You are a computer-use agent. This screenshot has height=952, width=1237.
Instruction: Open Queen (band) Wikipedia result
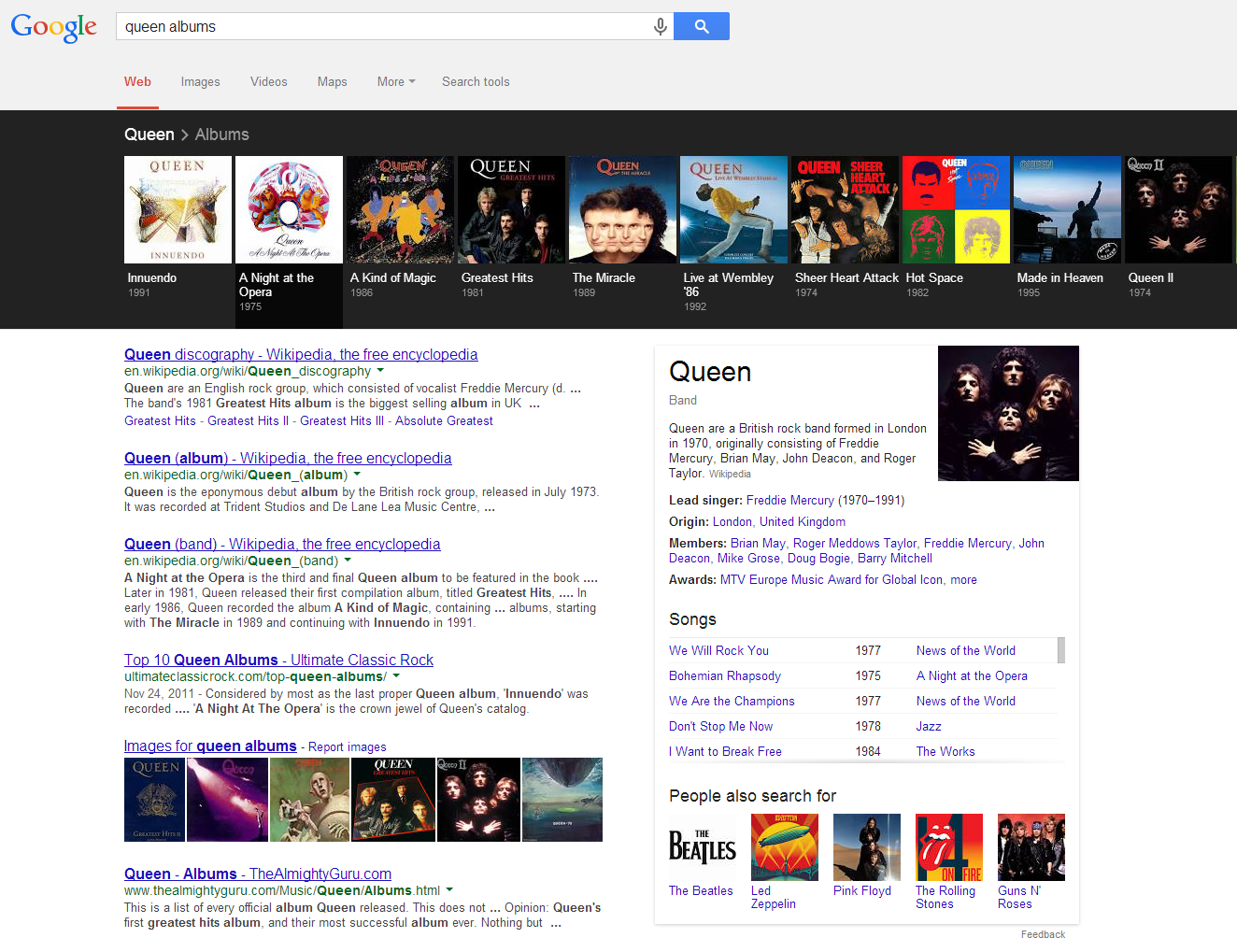pos(282,544)
